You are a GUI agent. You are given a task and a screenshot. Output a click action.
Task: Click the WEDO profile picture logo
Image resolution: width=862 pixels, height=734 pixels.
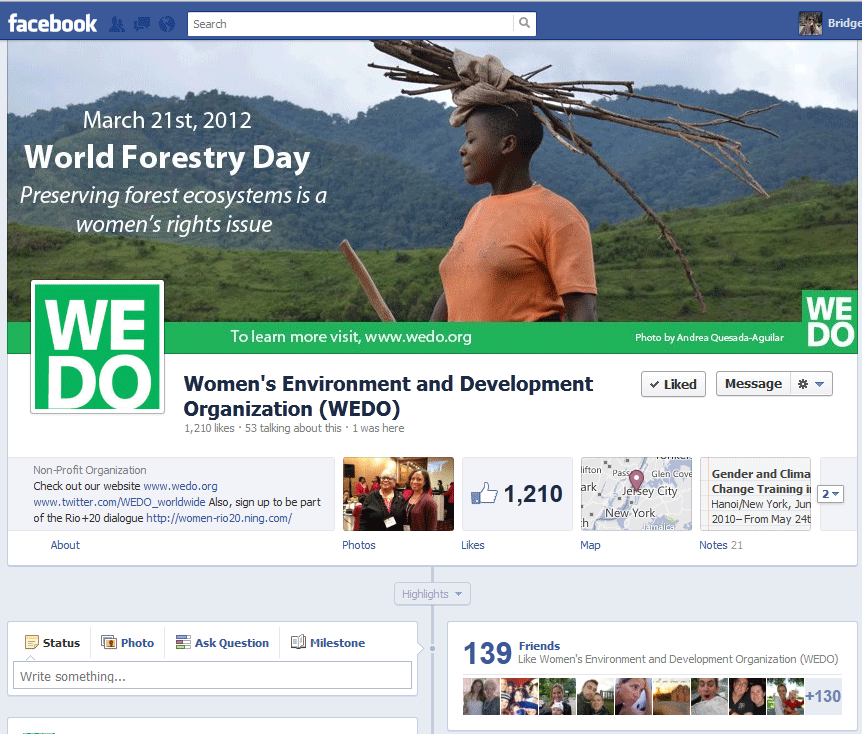click(98, 347)
